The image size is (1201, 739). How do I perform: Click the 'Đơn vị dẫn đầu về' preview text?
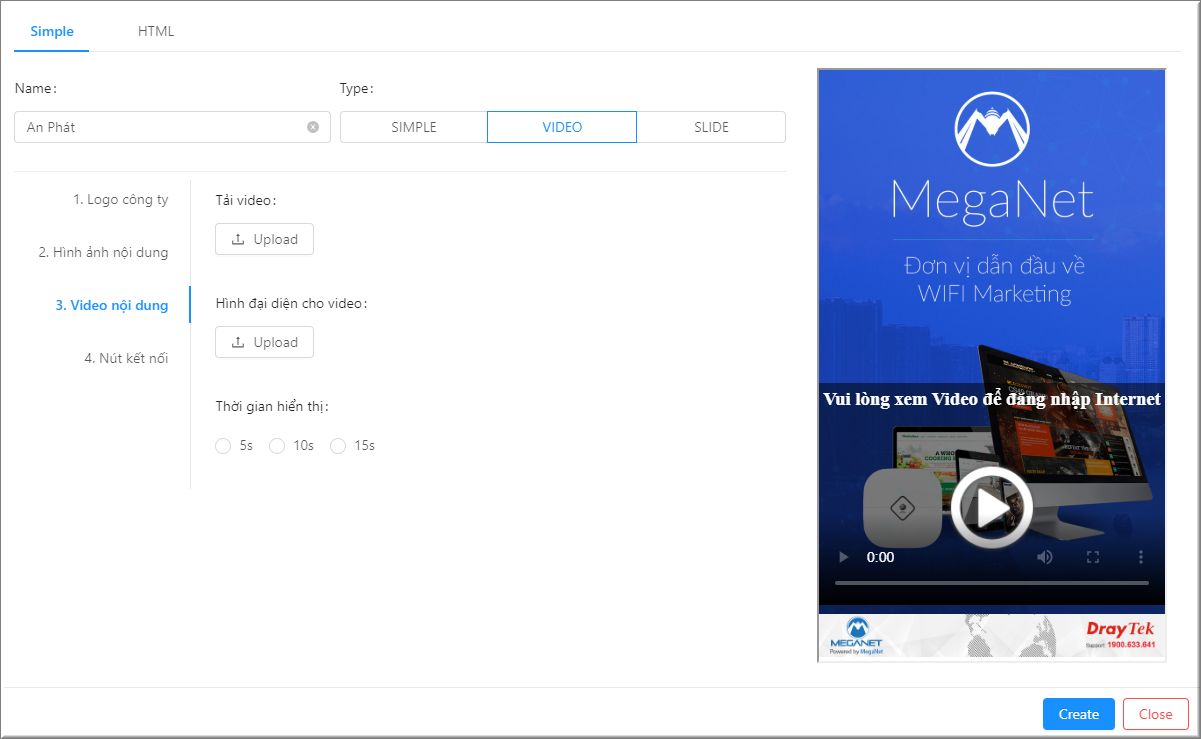pos(994,266)
